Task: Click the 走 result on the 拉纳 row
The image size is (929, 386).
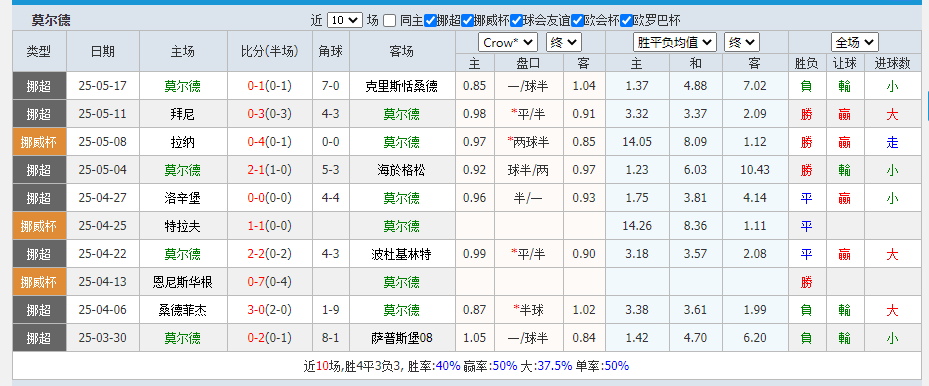Action: click(892, 142)
